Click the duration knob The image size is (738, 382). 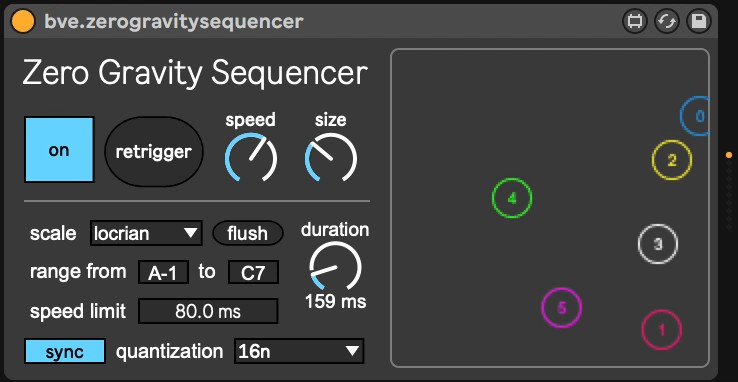tap(335, 266)
